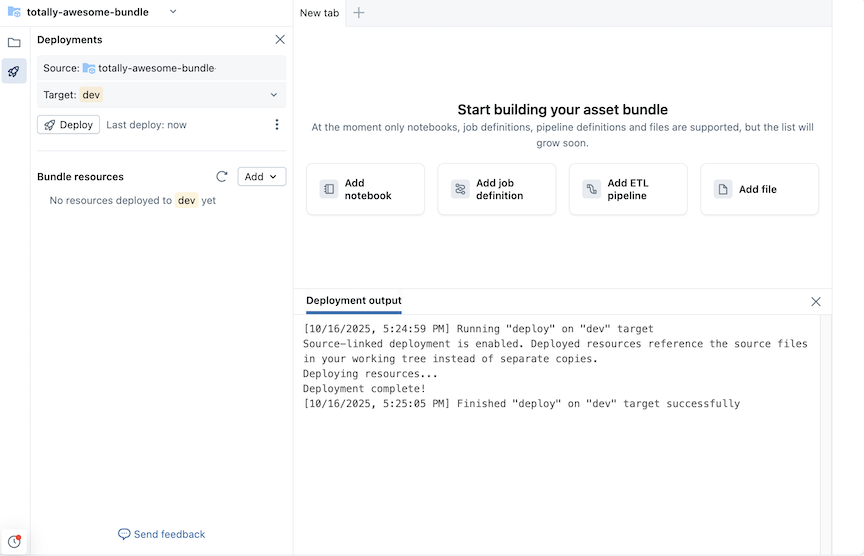Expand the Add resources dropdown

pos(262,177)
